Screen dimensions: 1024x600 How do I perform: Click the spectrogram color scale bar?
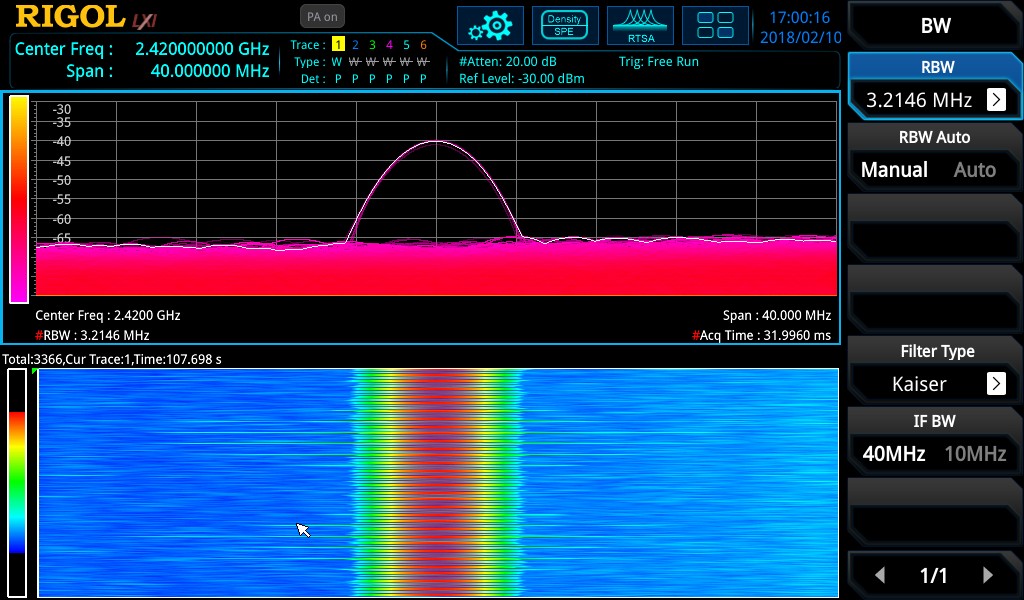(x=17, y=482)
